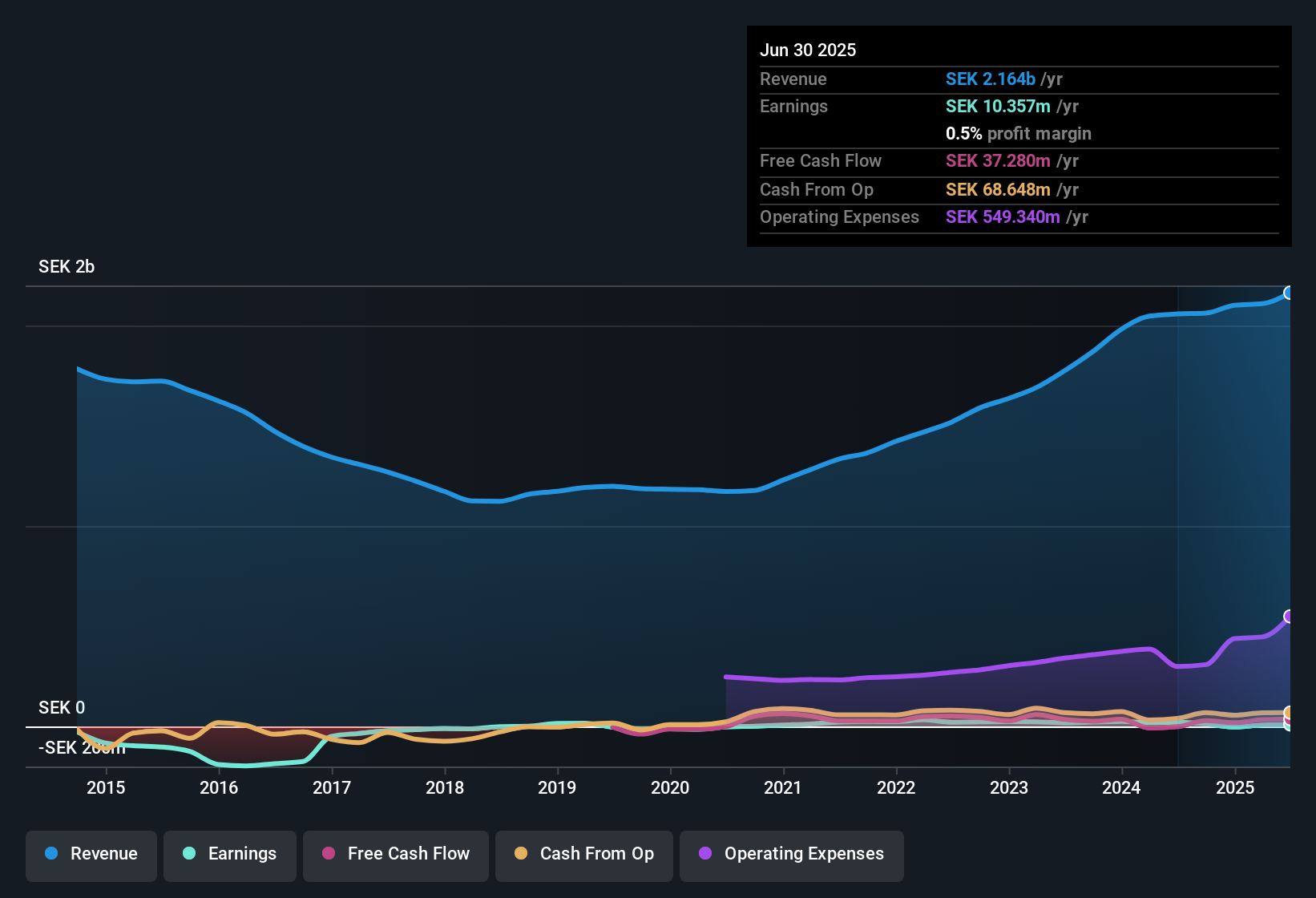This screenshot has height=898, width=1316.
Task: Click the Cash From Op endpoint marker
Action: (x=1288, y=712)
